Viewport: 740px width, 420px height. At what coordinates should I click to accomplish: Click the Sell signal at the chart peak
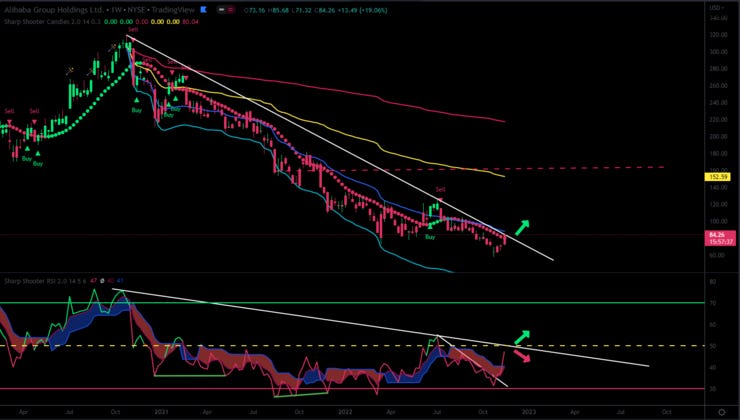[133, 30]
